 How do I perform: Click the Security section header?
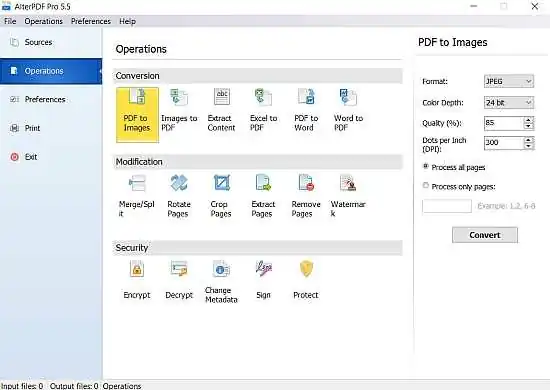point(258,248)
